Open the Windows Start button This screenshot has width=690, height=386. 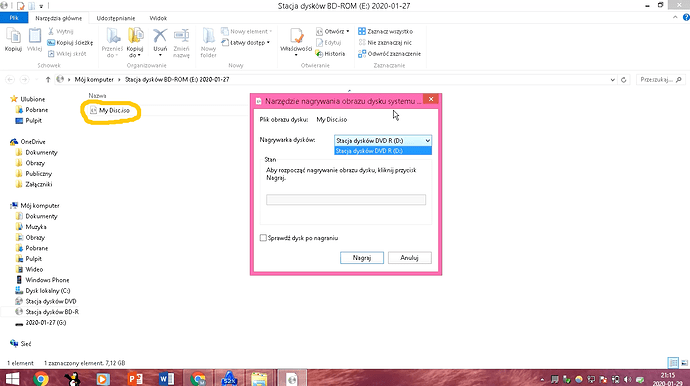[x=12, y=379]
